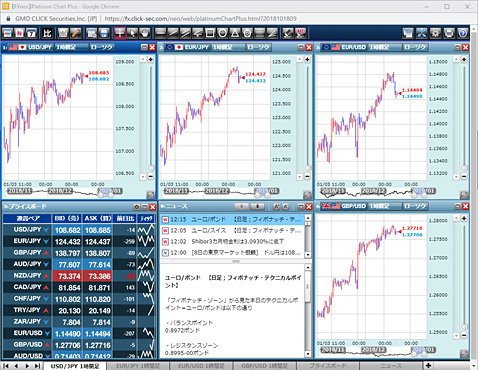Switch to the GBP/USD bottom tab
Image resolution: width=478 pixels, height=370 pixels.
[x=264, y=366]
